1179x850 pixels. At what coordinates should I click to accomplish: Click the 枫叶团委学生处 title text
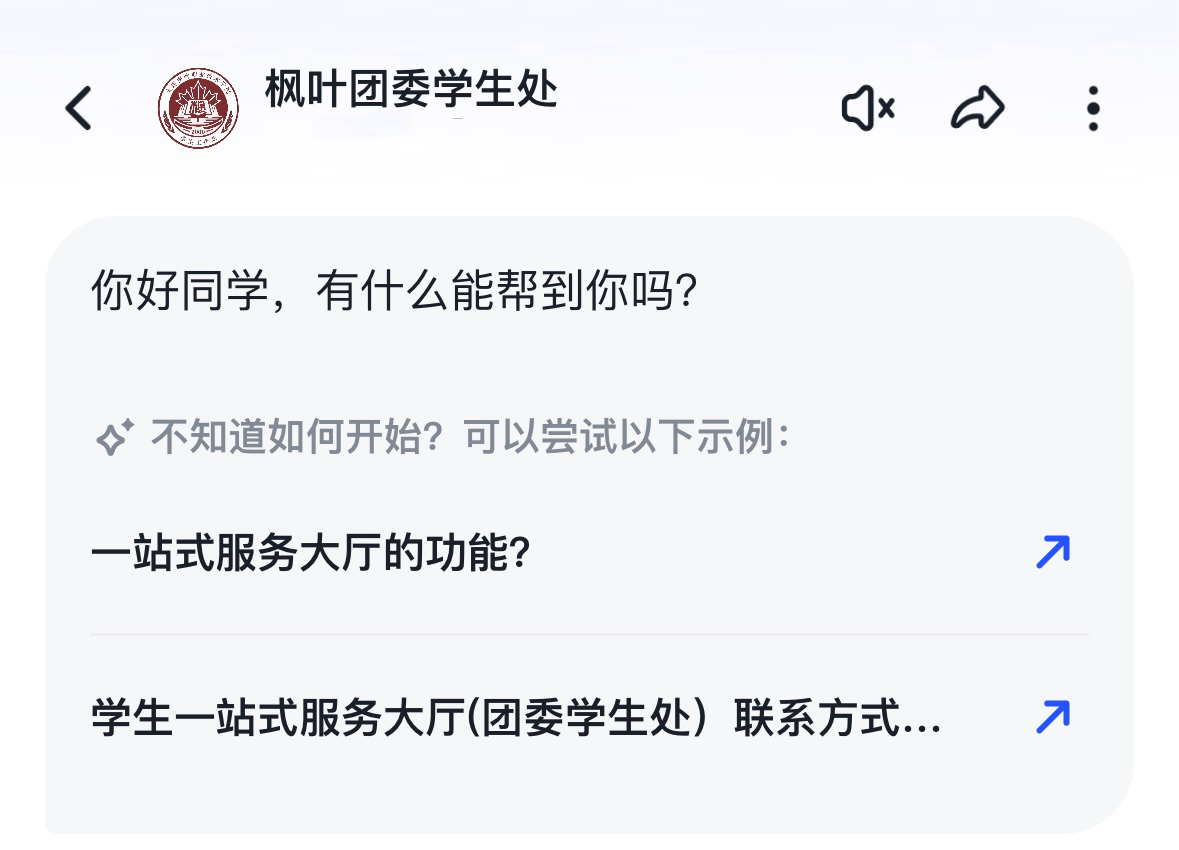coord(411,90)
